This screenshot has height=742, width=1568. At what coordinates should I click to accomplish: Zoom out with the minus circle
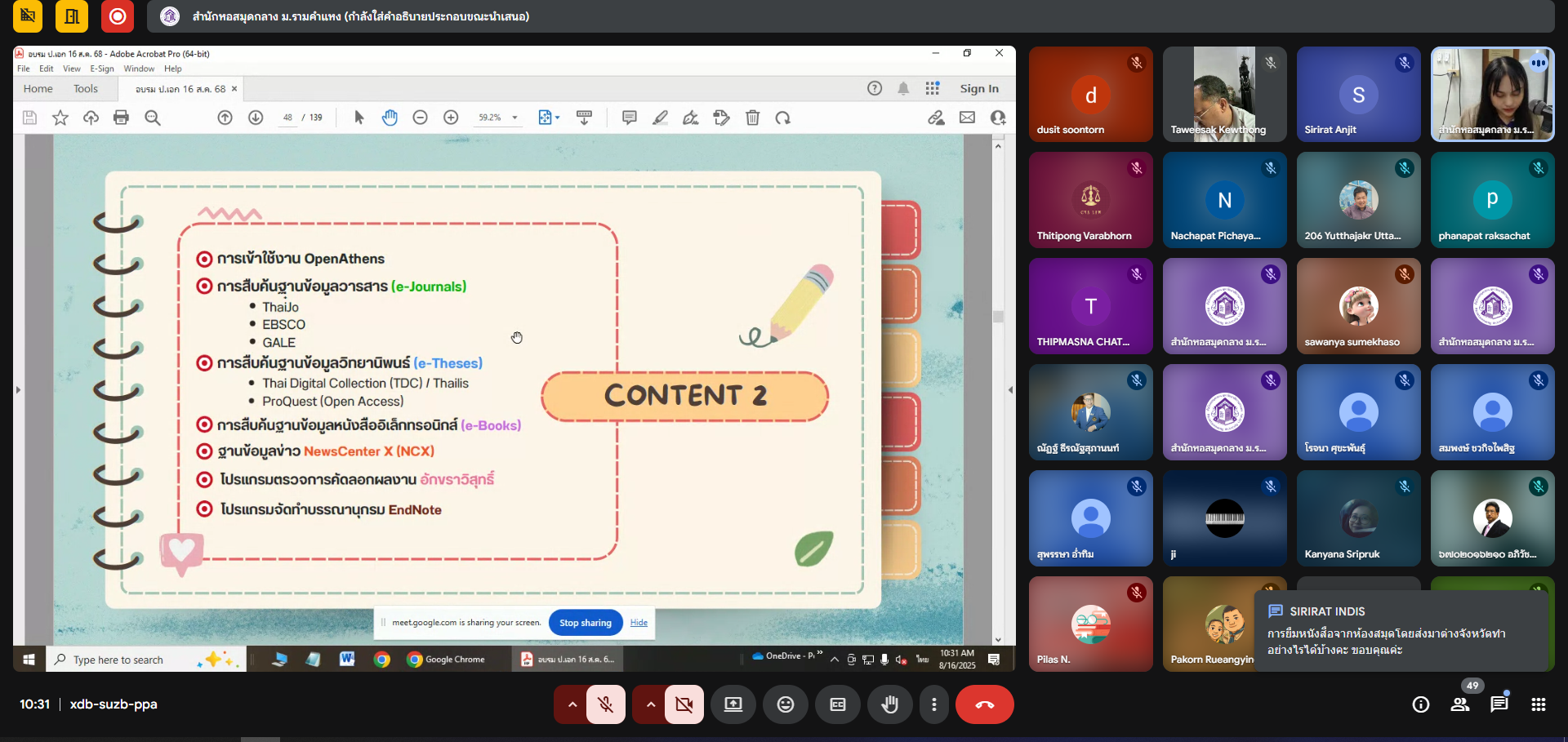[x=420, y=118]
